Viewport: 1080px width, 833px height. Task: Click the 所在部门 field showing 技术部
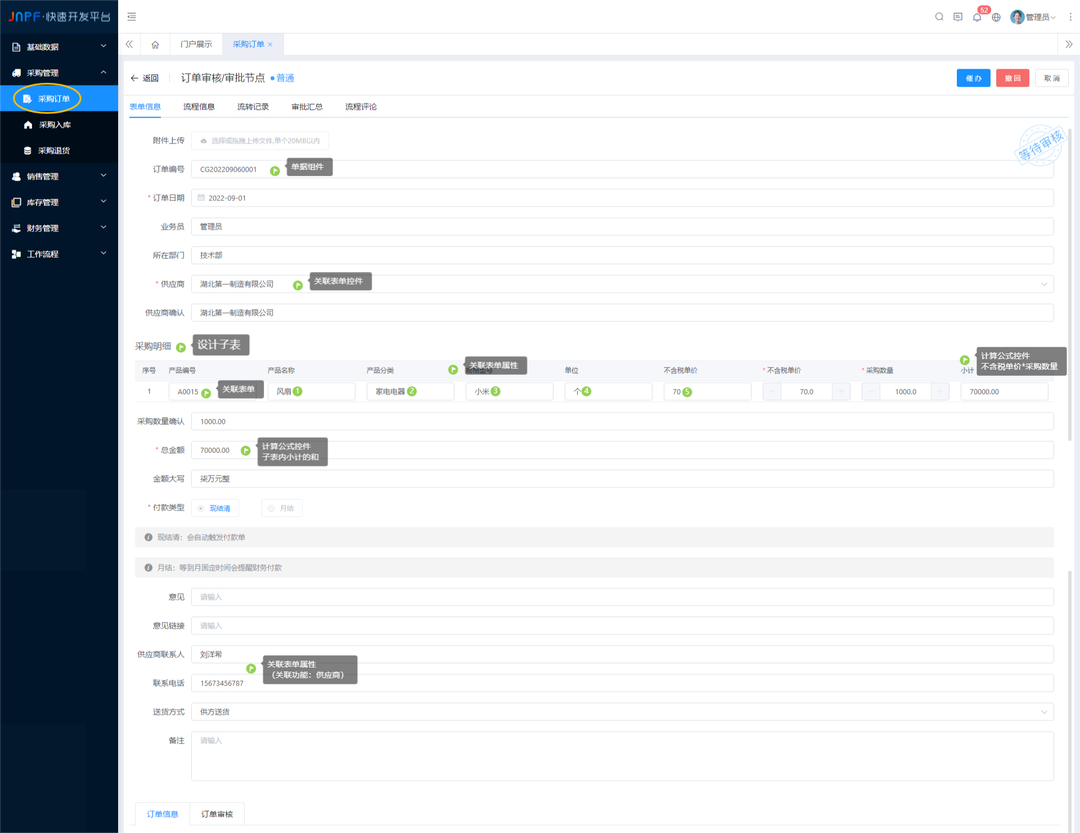tap(622, 255)
